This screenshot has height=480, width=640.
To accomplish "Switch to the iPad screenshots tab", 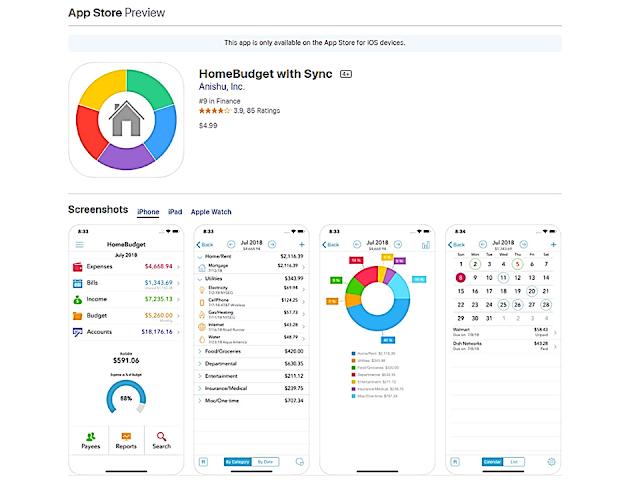I will pyautogui.click(x=175, y=212).
